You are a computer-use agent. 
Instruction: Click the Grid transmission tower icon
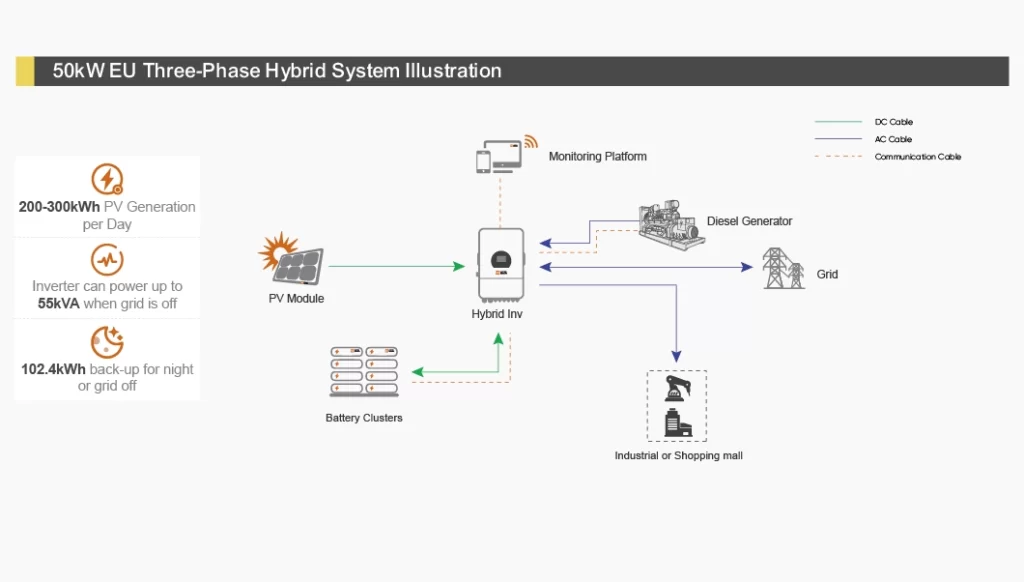[783, 268]
